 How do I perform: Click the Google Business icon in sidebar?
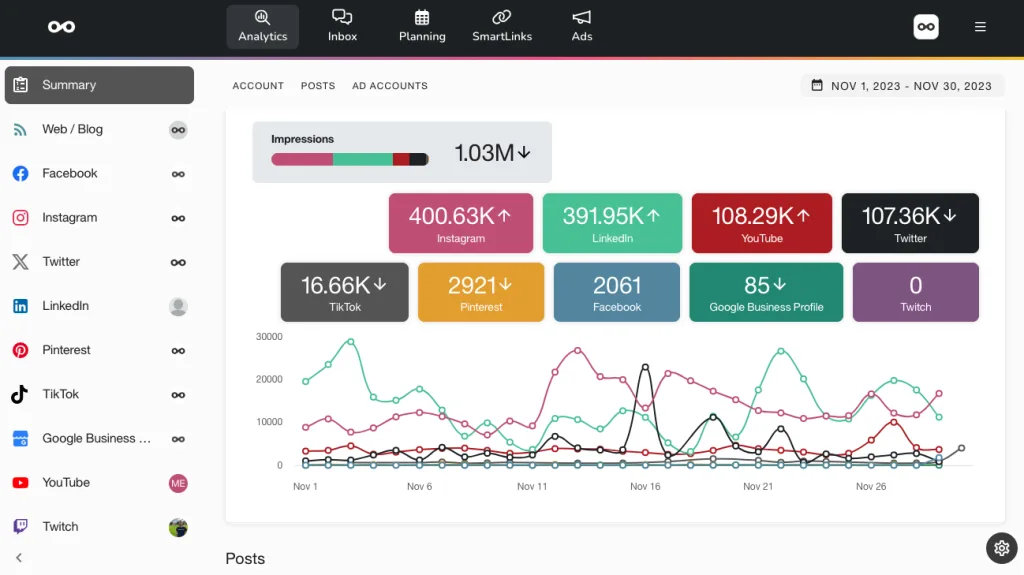(x=20, y=438)
